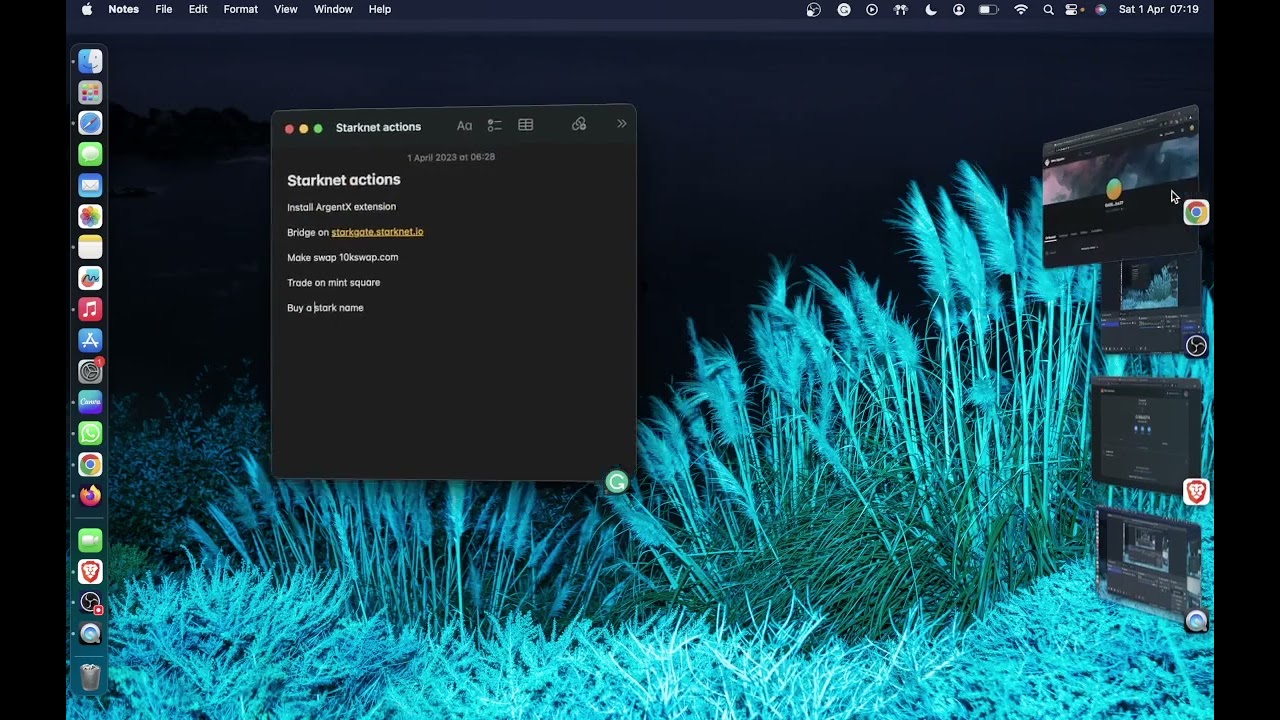Launch Canva from the Dock
The width and height of the screenshot is (1280, 720).
[90, 403]
